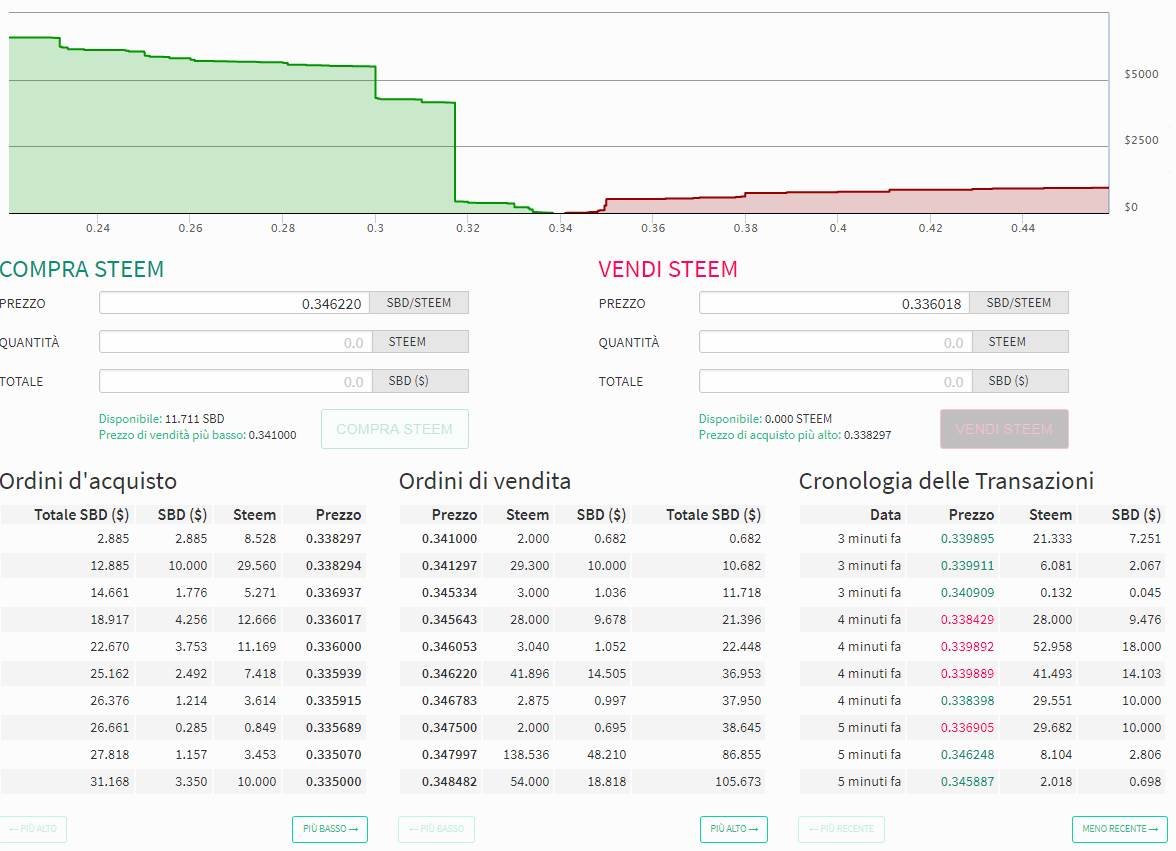
Task: Click the $5000 label on chart axis
Action: pyautogui.click(x=1141, y=73)
